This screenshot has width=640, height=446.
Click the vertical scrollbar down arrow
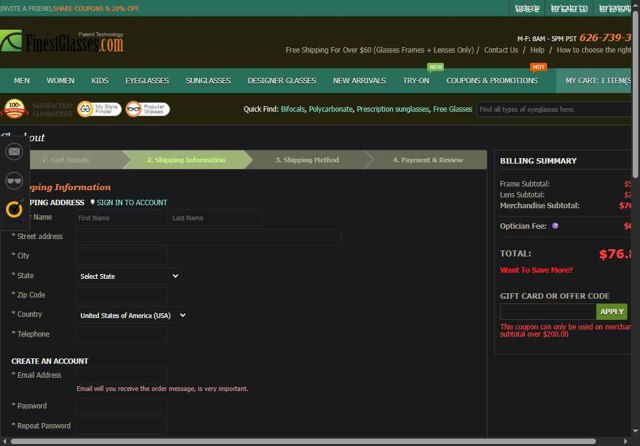636,431
